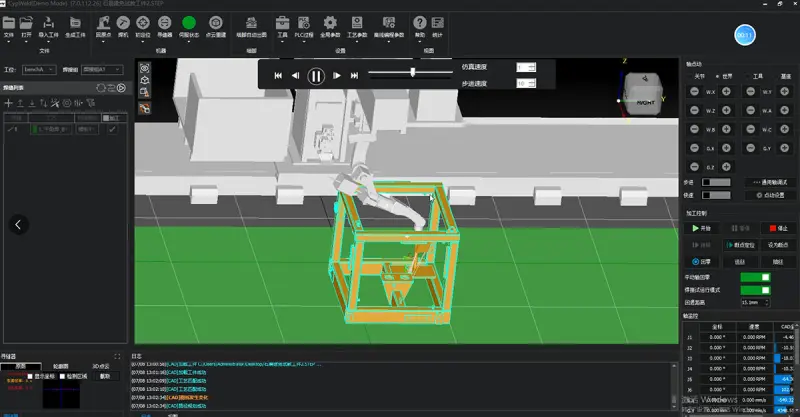Viewport: 800px width, 417px height.
Task: Click the 帮助 help question mark icon
Action: 419,21
